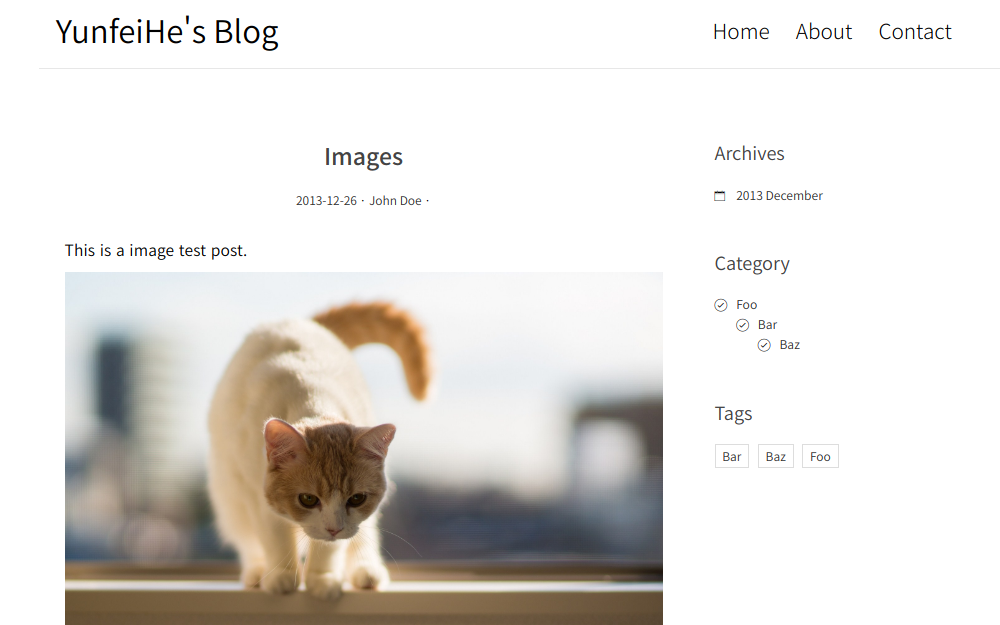Screen dimensions: 1000x625
Task: Click the check-circle icon next to Baz category
Action: [x=764, y=345]
